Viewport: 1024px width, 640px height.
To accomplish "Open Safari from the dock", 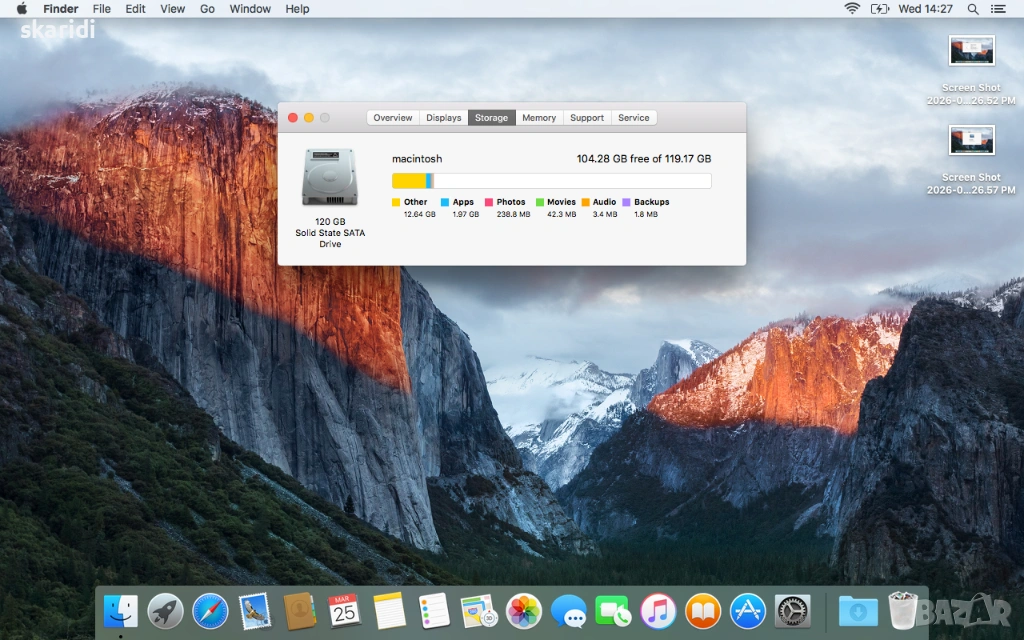I will pyautogui.click(x=210, y=610).
